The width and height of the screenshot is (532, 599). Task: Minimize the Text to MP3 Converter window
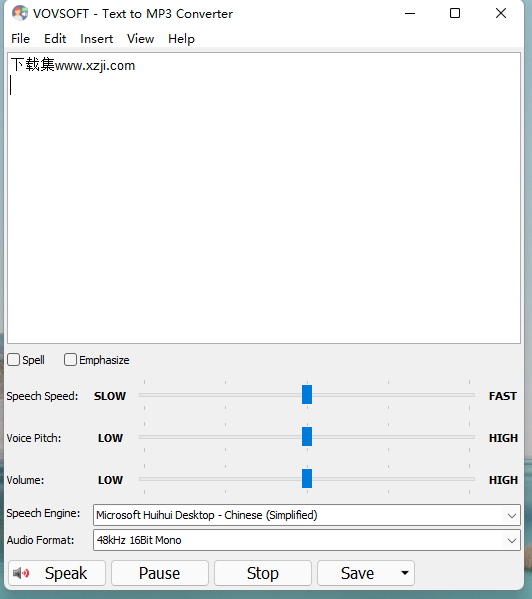tap(410, 13)
